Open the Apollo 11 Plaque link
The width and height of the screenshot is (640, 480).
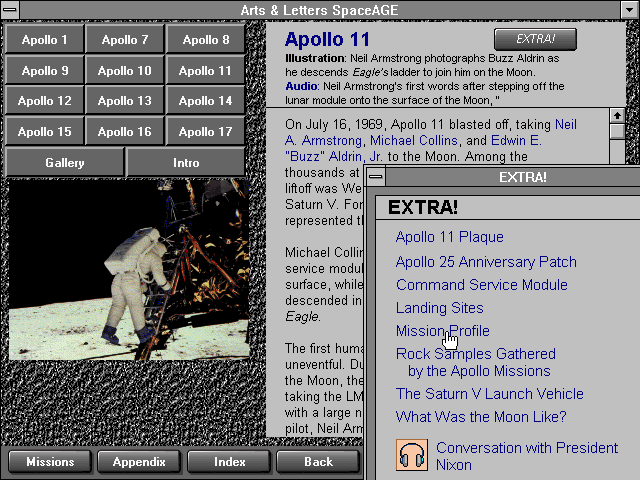pyautogui.click(x=449, y=237)
